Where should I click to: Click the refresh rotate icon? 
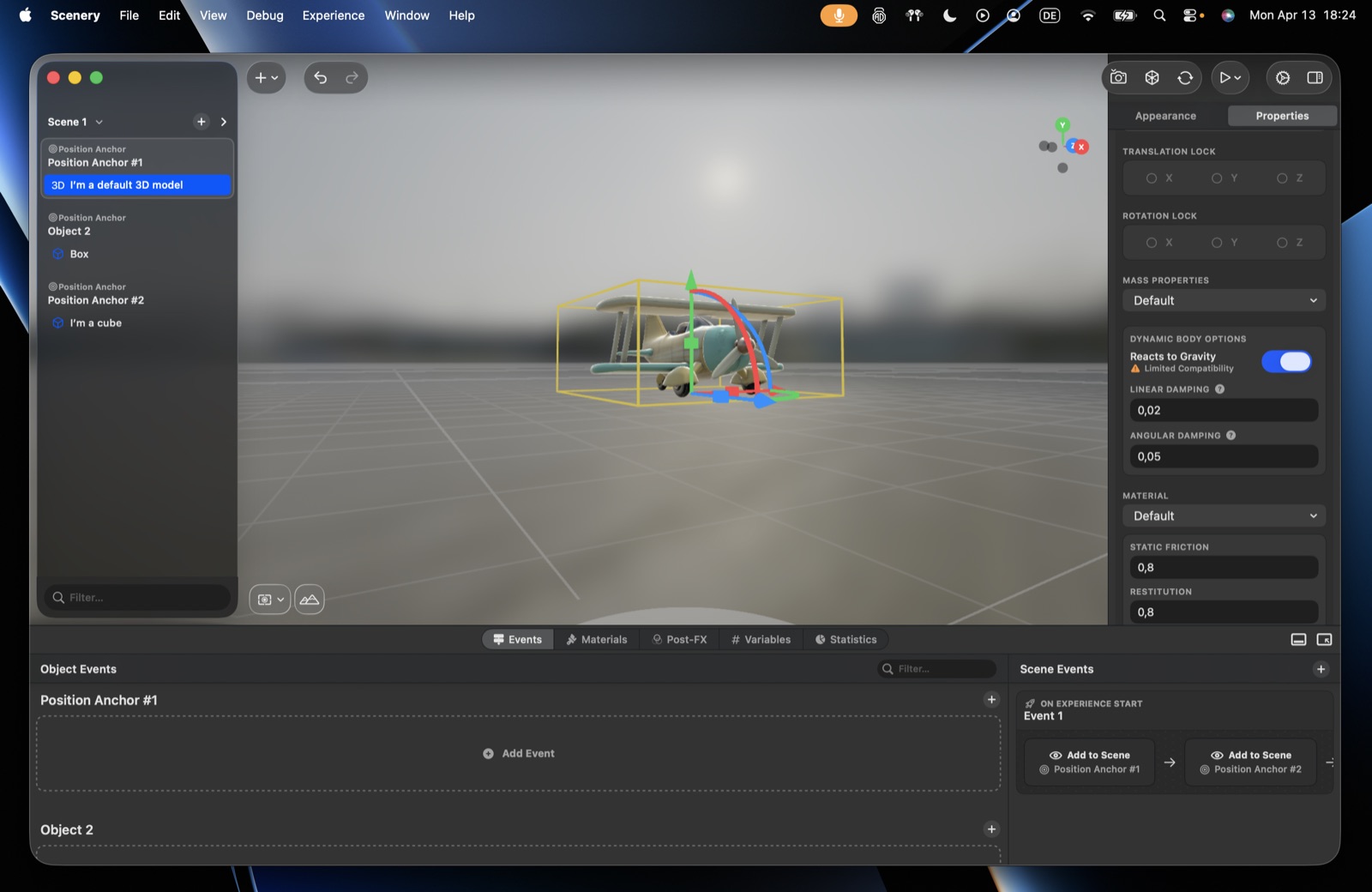click(1185, 77)
